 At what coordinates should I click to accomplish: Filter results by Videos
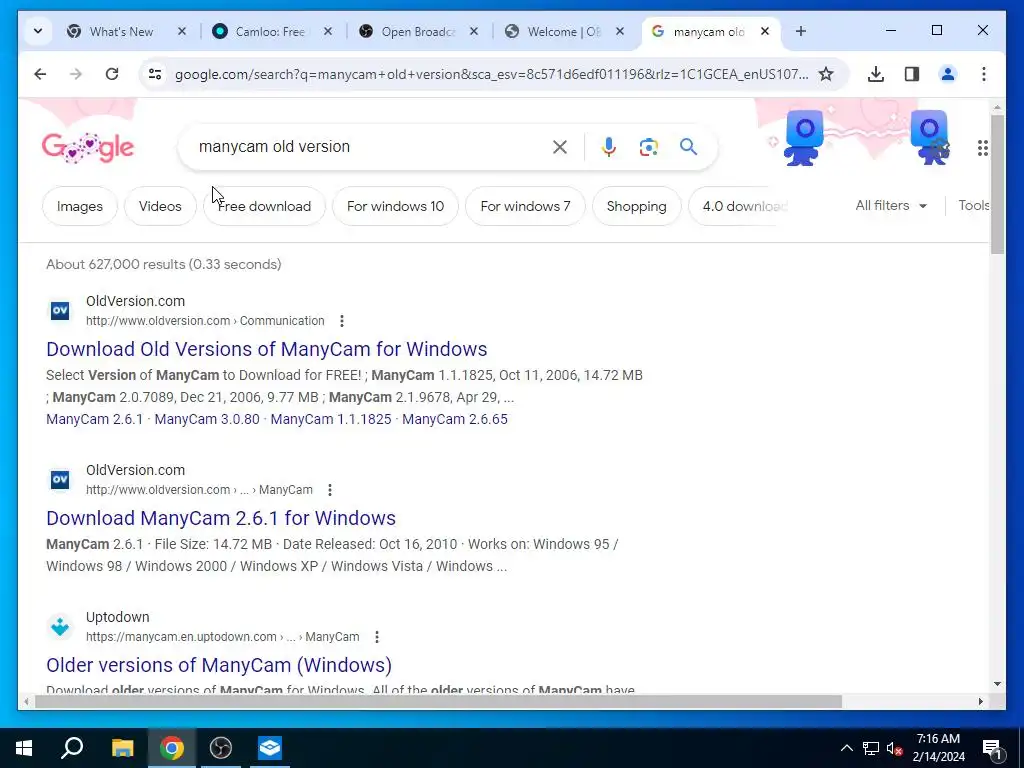(160, 206)
